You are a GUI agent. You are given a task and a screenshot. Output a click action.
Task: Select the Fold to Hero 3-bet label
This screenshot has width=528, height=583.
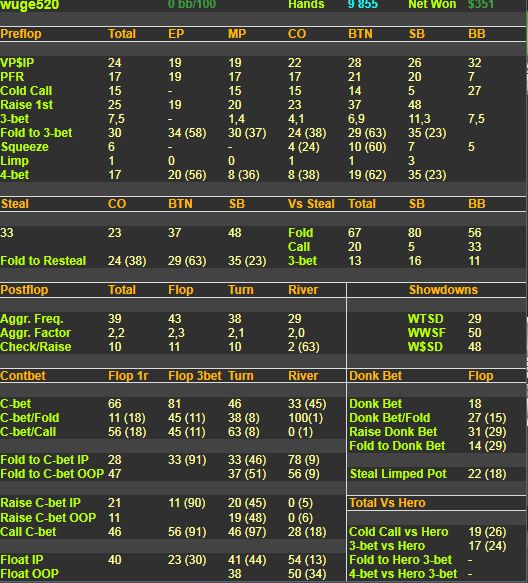(400, 560)
